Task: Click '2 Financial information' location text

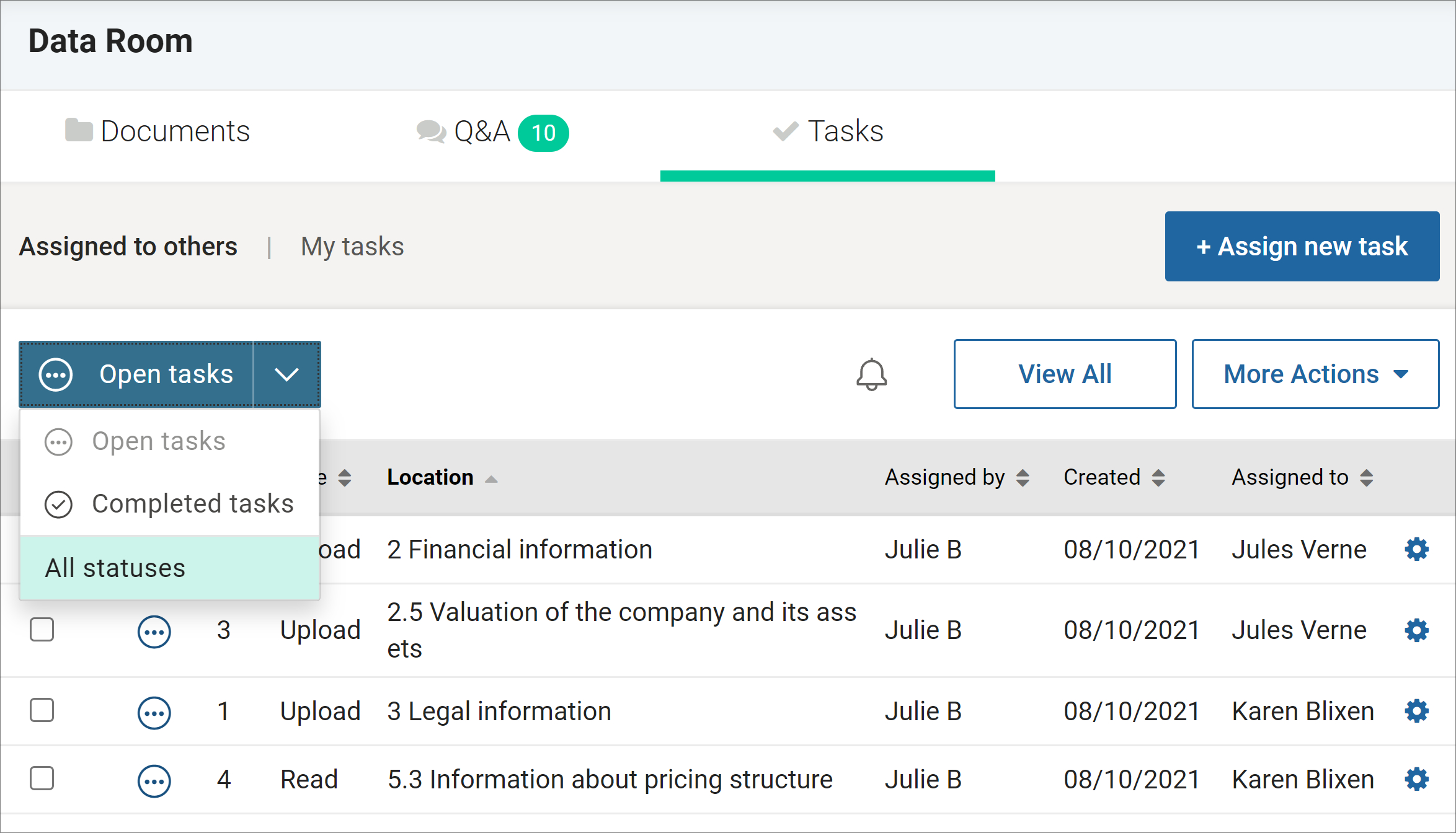Action: click(x=520, y=549)
